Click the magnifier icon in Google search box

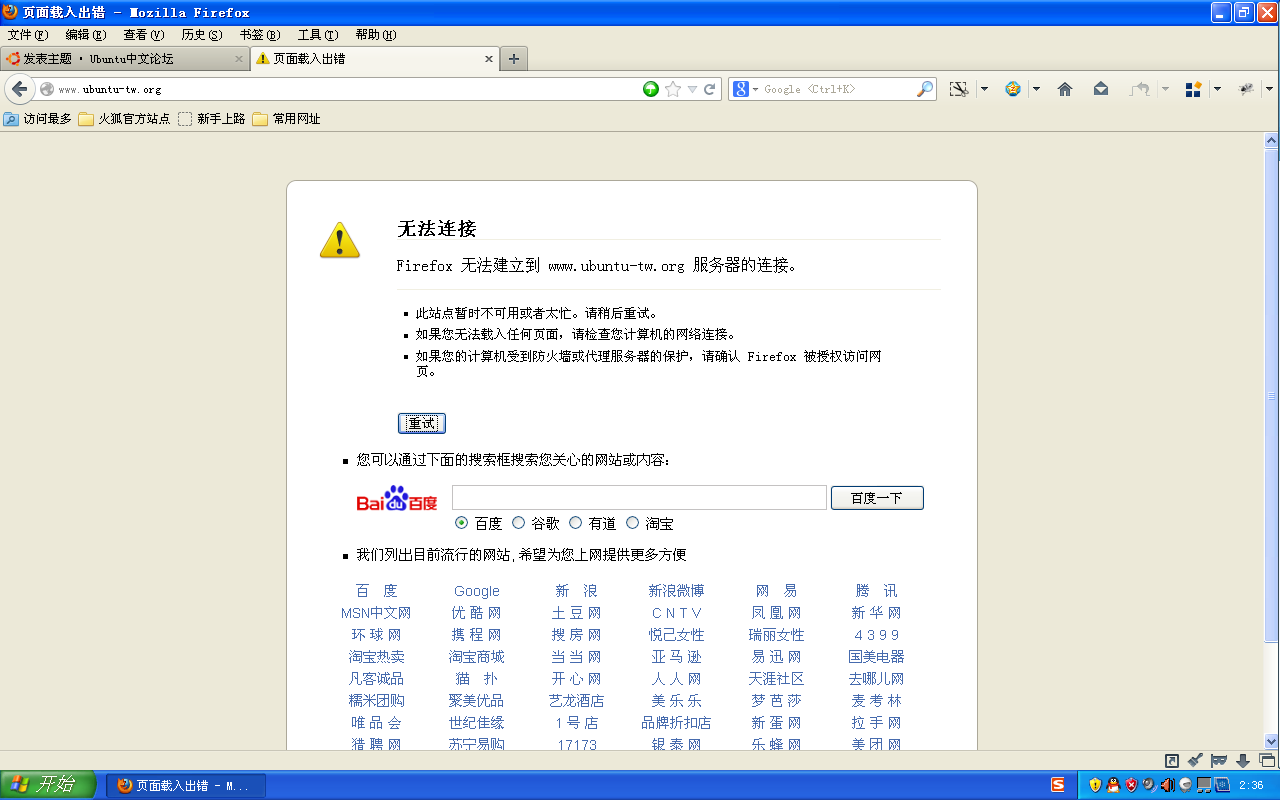(x=925, y=89)
